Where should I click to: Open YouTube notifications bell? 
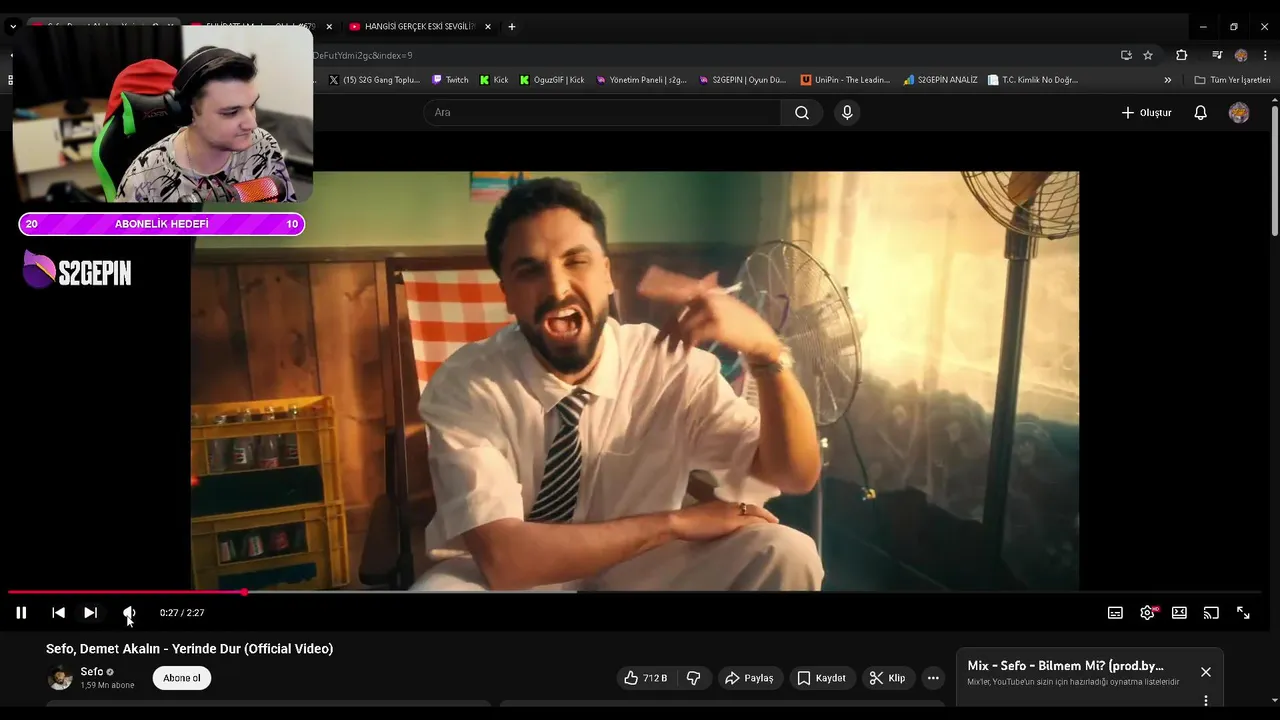coord(1201,113)
